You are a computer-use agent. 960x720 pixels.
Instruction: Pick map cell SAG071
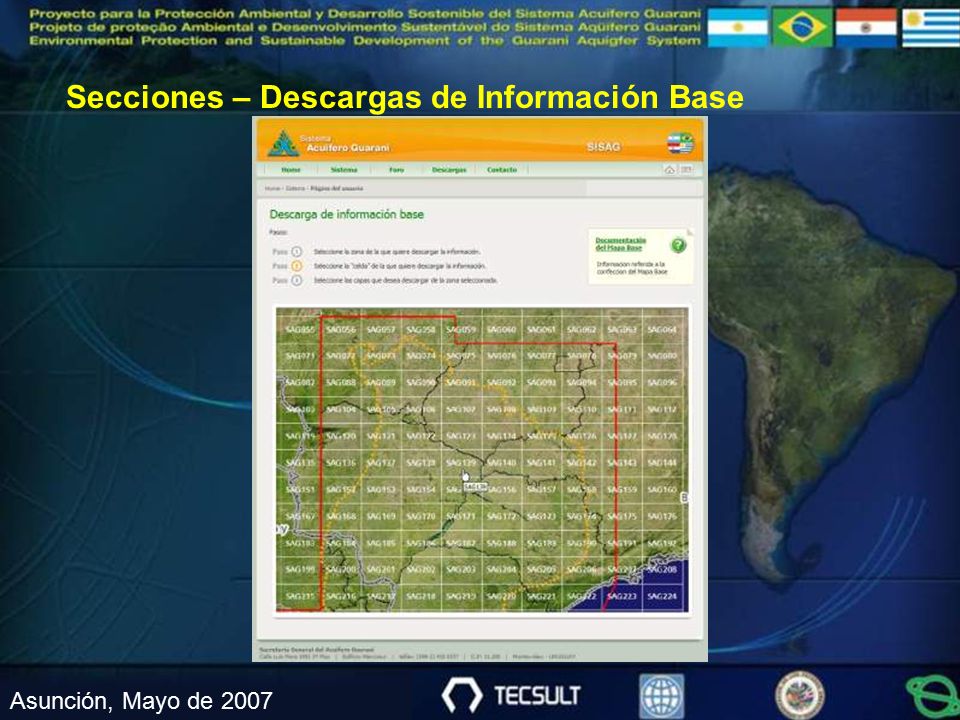click(300, 356)
